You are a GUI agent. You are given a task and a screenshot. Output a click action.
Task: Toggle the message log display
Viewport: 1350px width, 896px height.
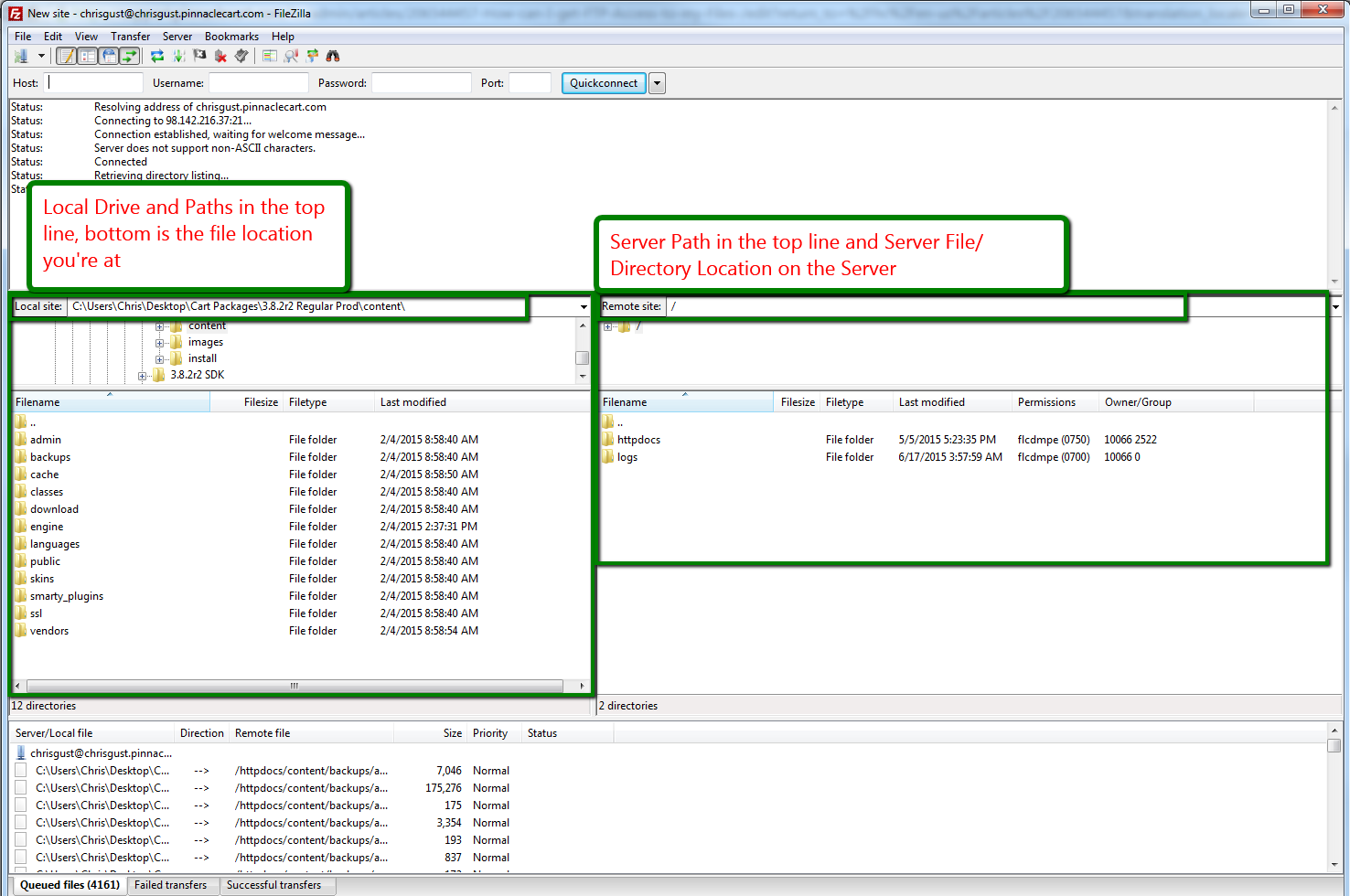[x=67, y=57]
